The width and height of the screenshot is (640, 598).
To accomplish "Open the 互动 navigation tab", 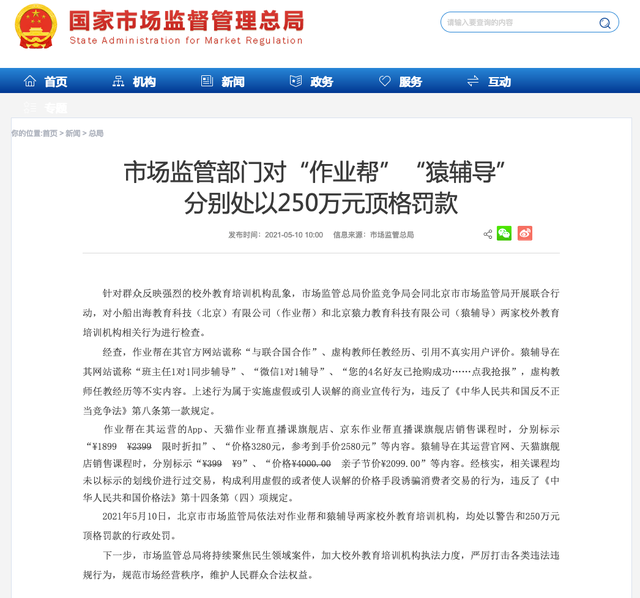I will tap(500, 82).
